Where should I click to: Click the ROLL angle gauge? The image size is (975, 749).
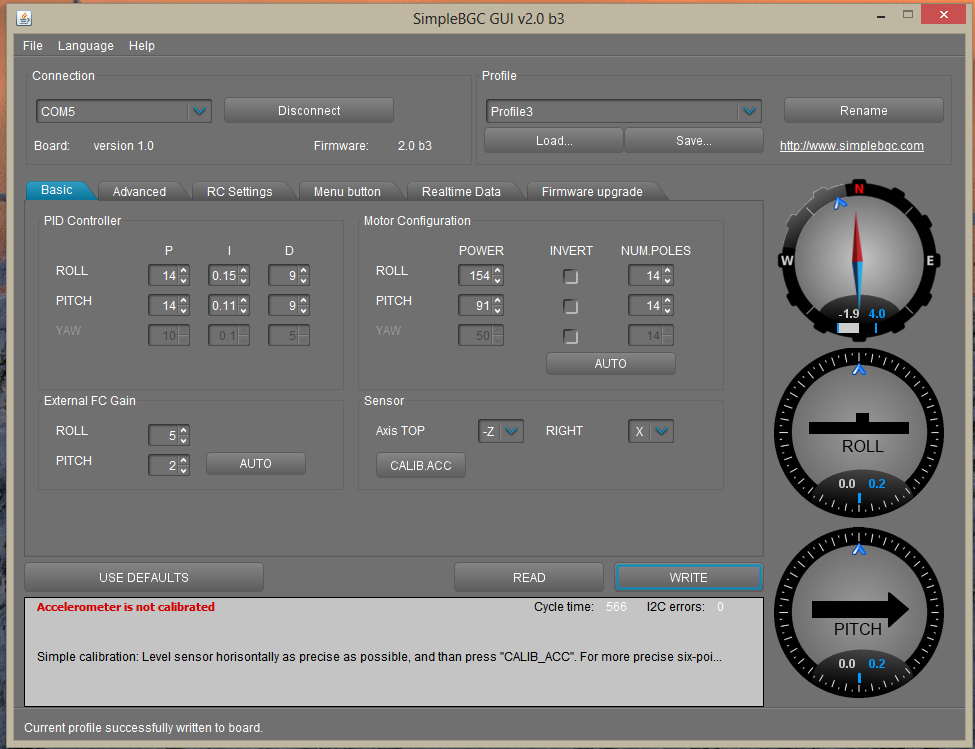pos(859,433)
